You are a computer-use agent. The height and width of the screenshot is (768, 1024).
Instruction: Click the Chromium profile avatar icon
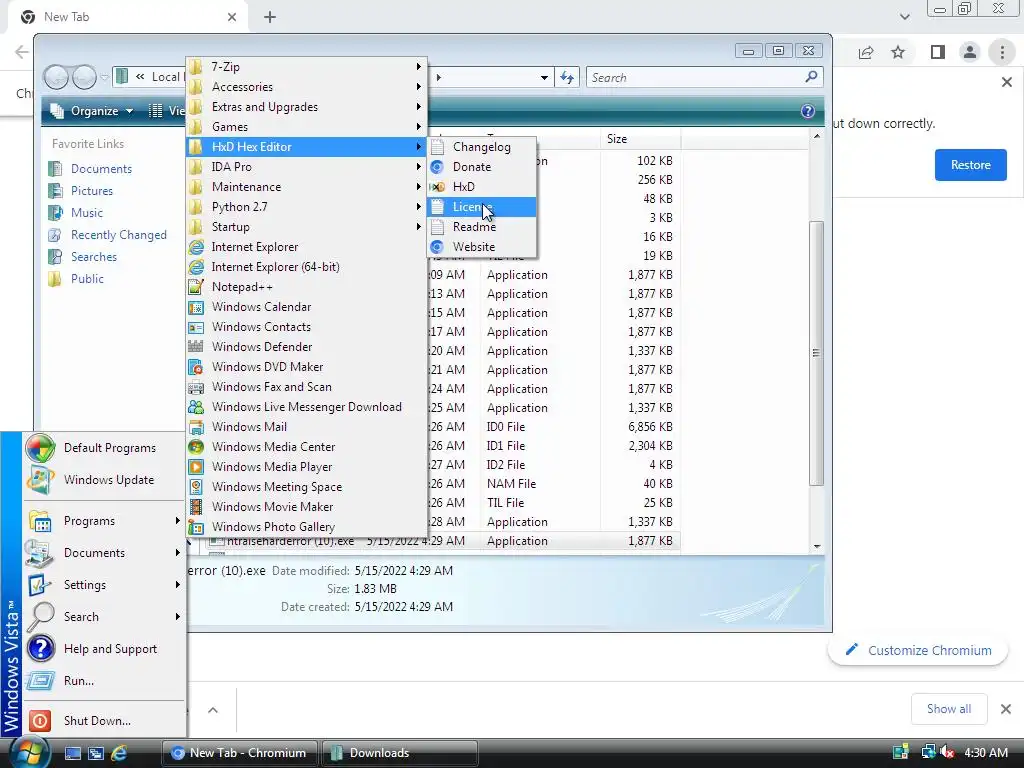tap(970, 52)
